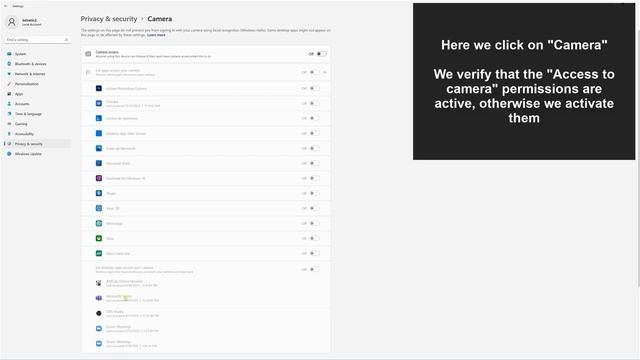Click the Microsoft Teams icon
Image resolution: width=640 pixels, height=360 pixels.
pyautogui.click(x=99, y=298)
